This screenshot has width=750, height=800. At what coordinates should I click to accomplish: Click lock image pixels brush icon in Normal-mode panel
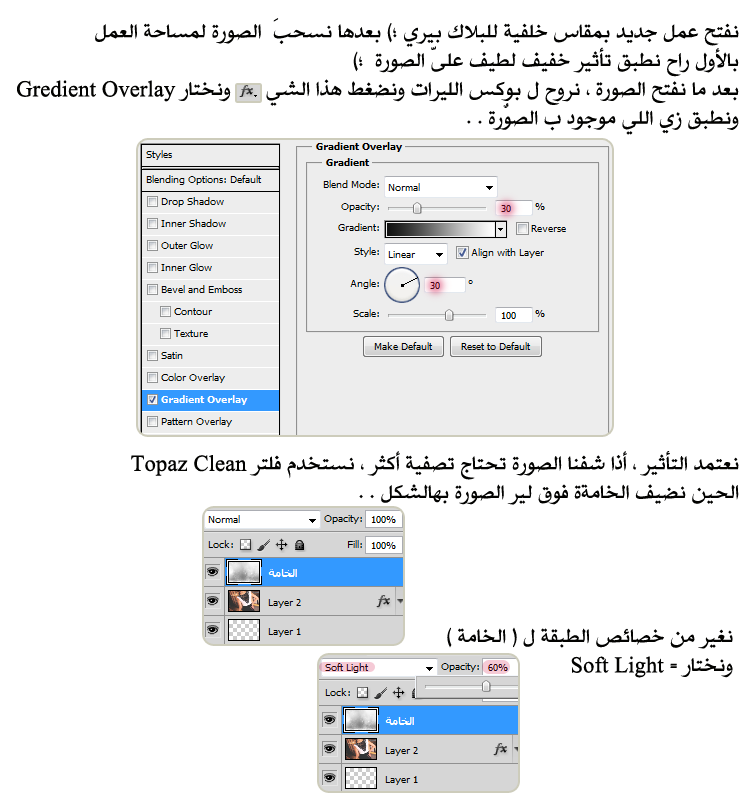264,545
